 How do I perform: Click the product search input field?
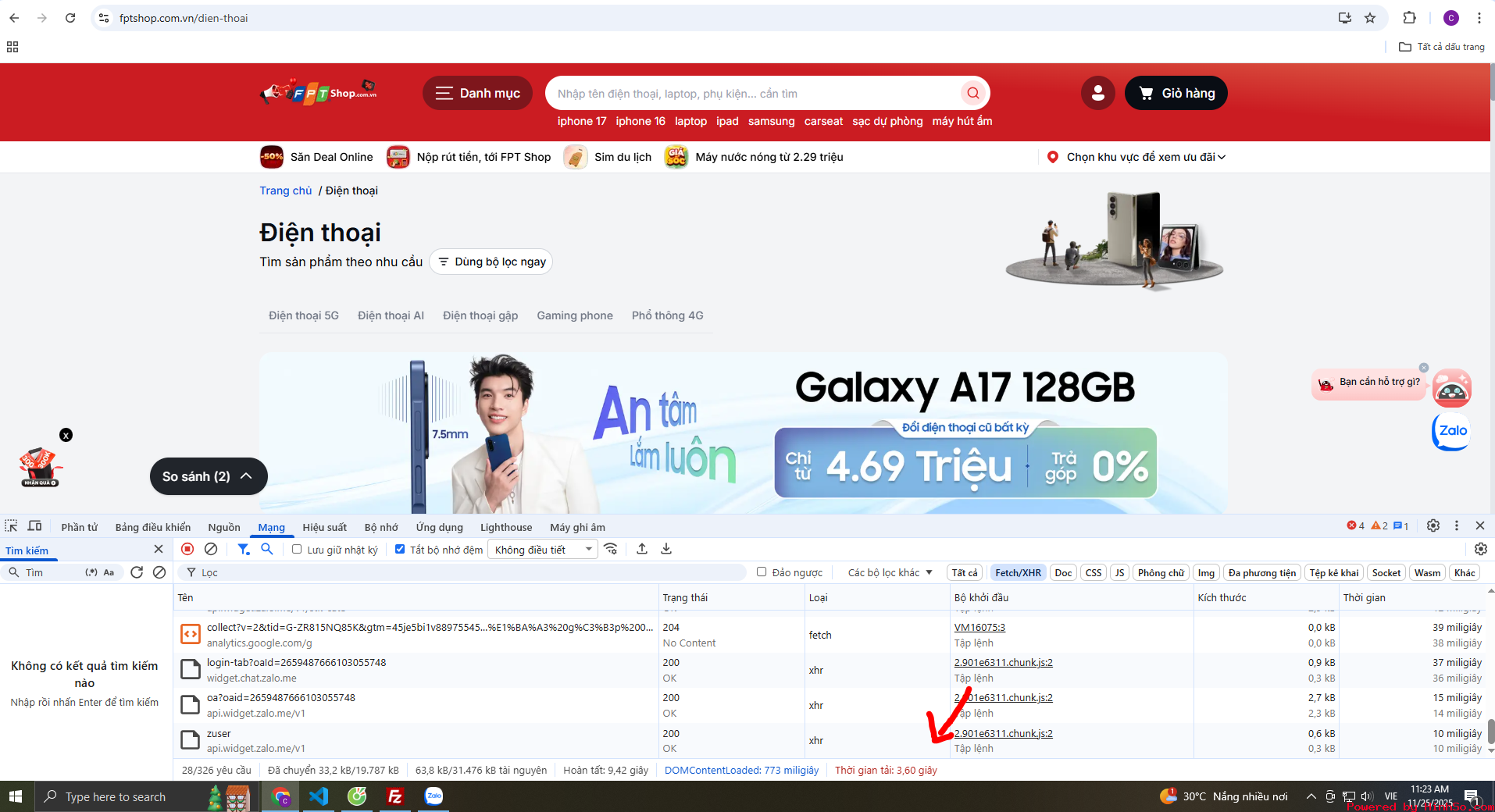pos(754,94)
